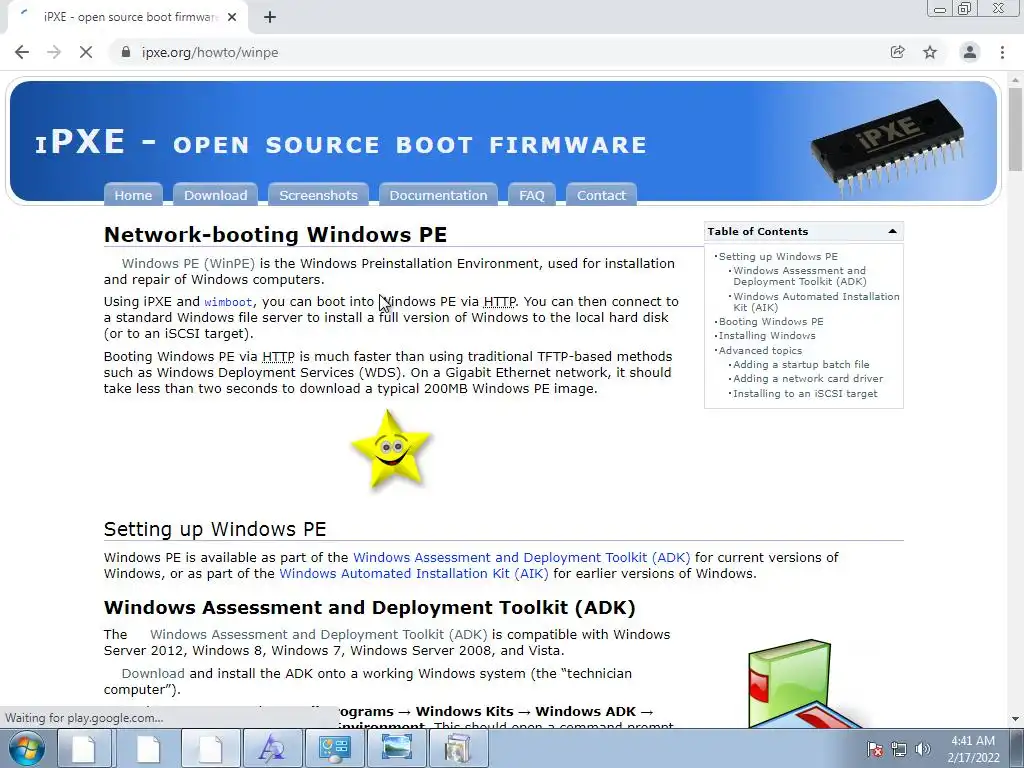Click the Action Center flag tray icon
Viewport: 1024px width, 768px height.
pos(875,749)
